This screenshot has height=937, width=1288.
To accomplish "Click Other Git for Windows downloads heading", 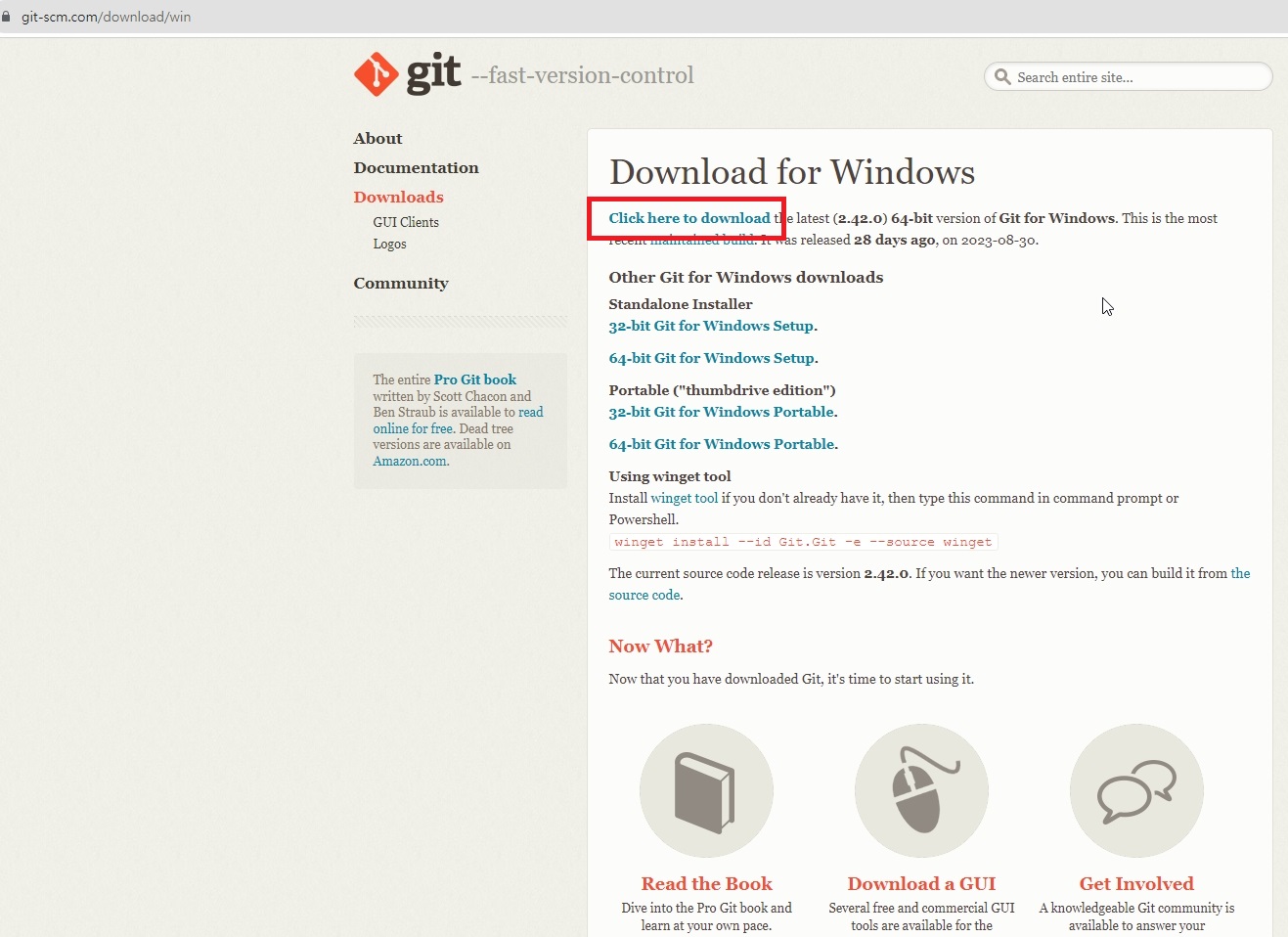I will (745, 278).
